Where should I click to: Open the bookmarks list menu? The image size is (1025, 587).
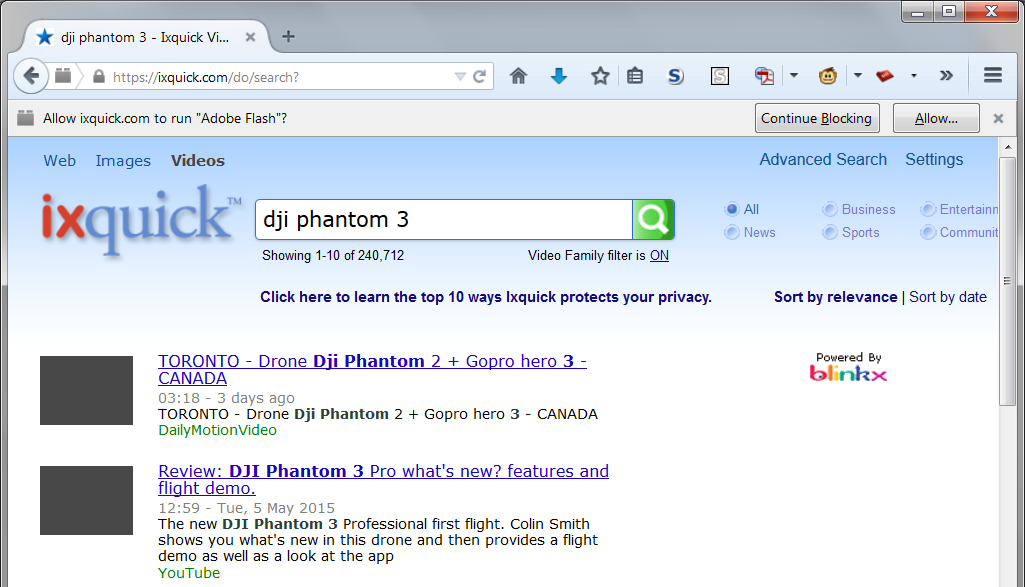[x=635, y=76]
